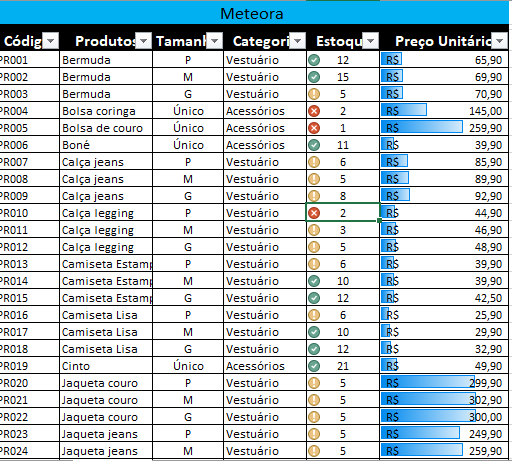The width and height of the screenshot is (512, 461).
Task: Click yellow warning icon for PR024 Jaqueta jeans
Action: pos(314,451)
